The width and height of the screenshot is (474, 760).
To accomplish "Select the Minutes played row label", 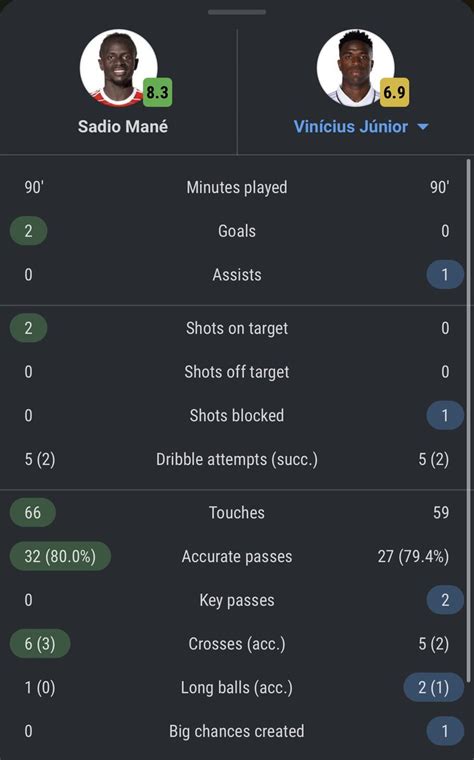I will [237, 188].
